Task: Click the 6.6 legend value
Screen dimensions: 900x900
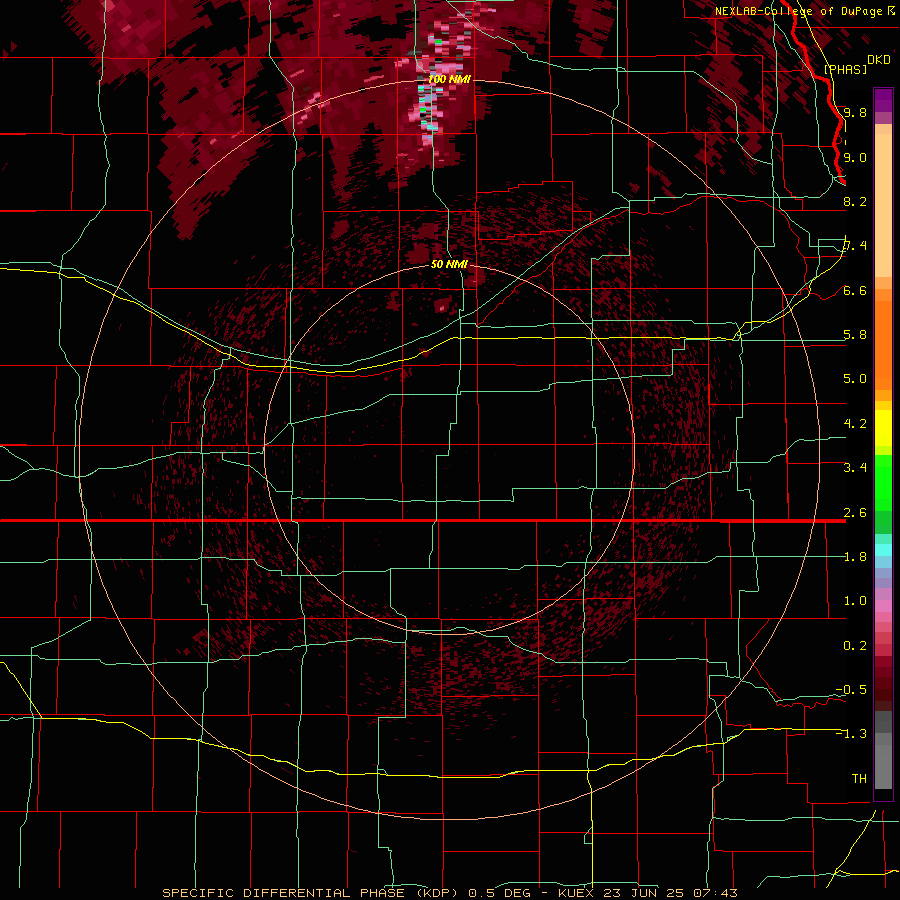Action: tap(855, 290)
